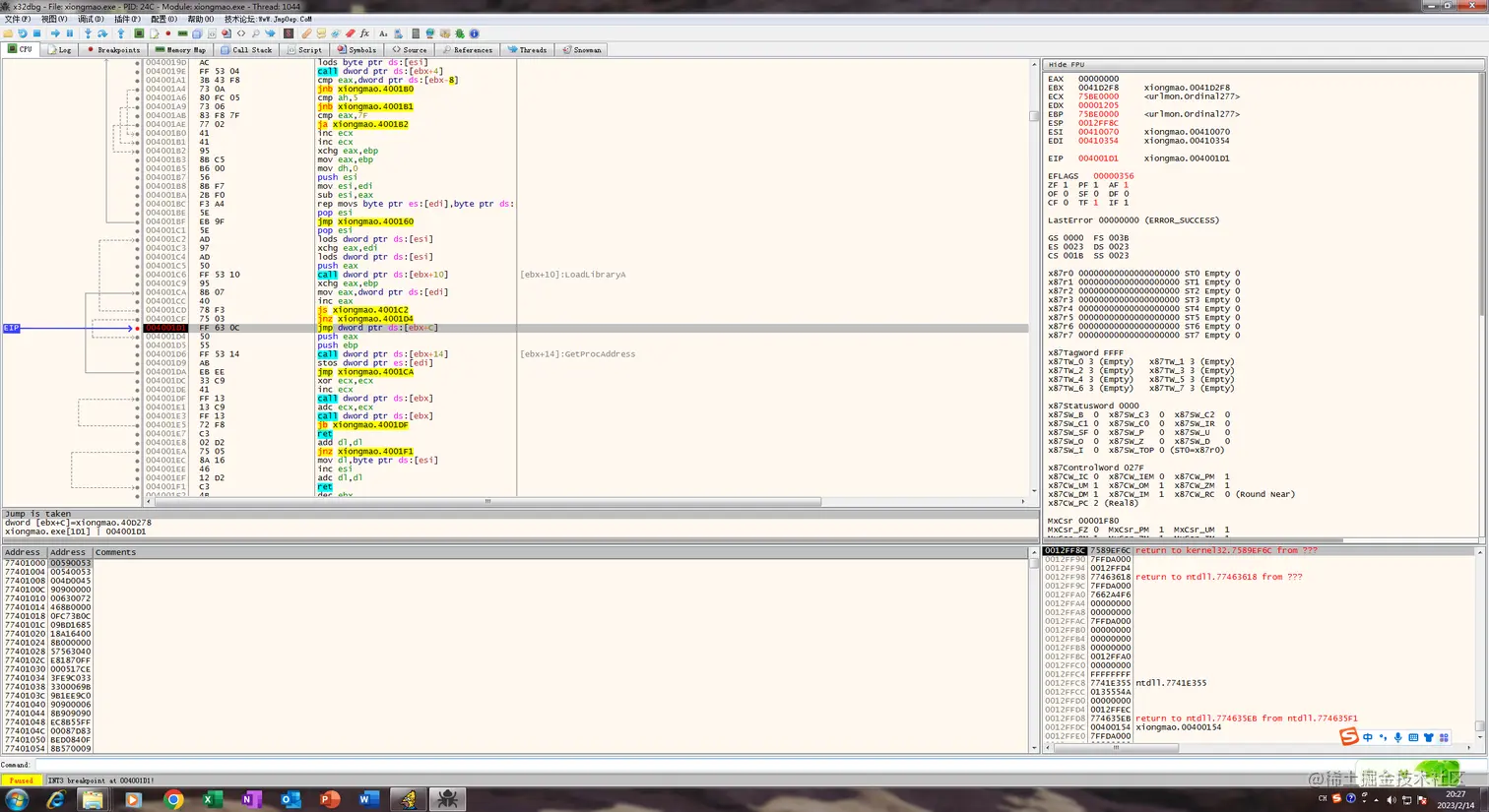Click the blue About info icon

pos(474,33)
